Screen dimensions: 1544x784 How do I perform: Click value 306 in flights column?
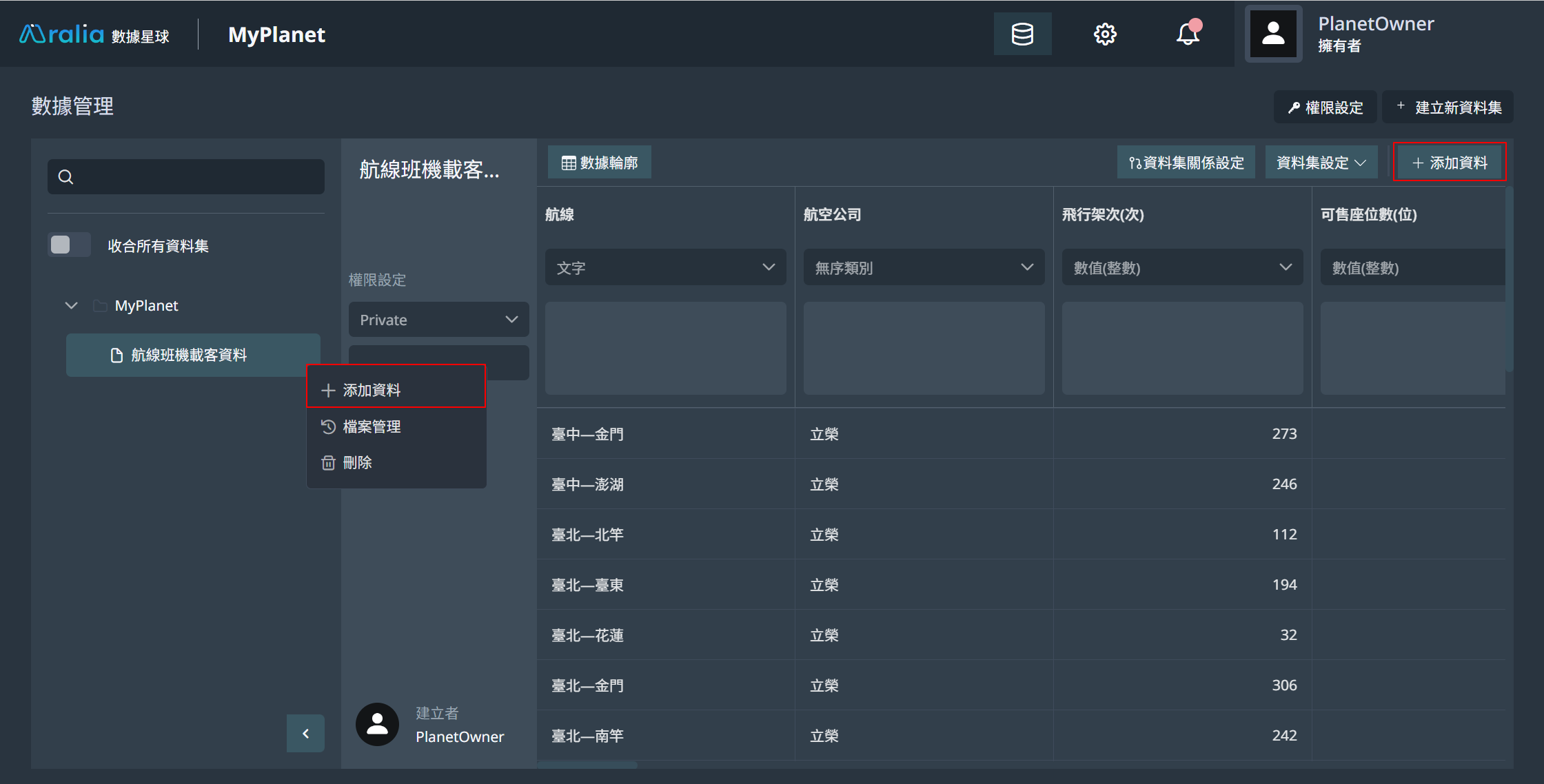click(x=1284, y=685)
